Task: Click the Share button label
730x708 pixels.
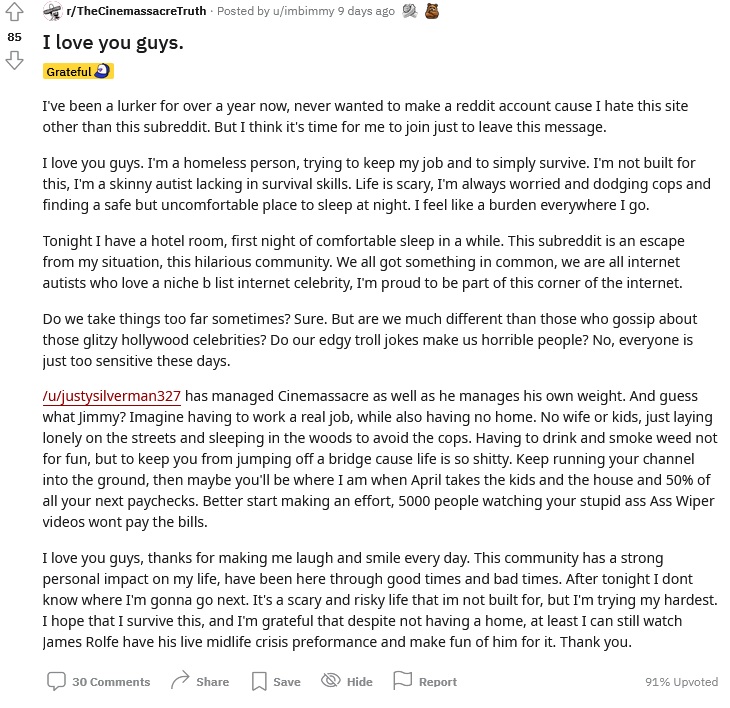Action: point(212,682)
